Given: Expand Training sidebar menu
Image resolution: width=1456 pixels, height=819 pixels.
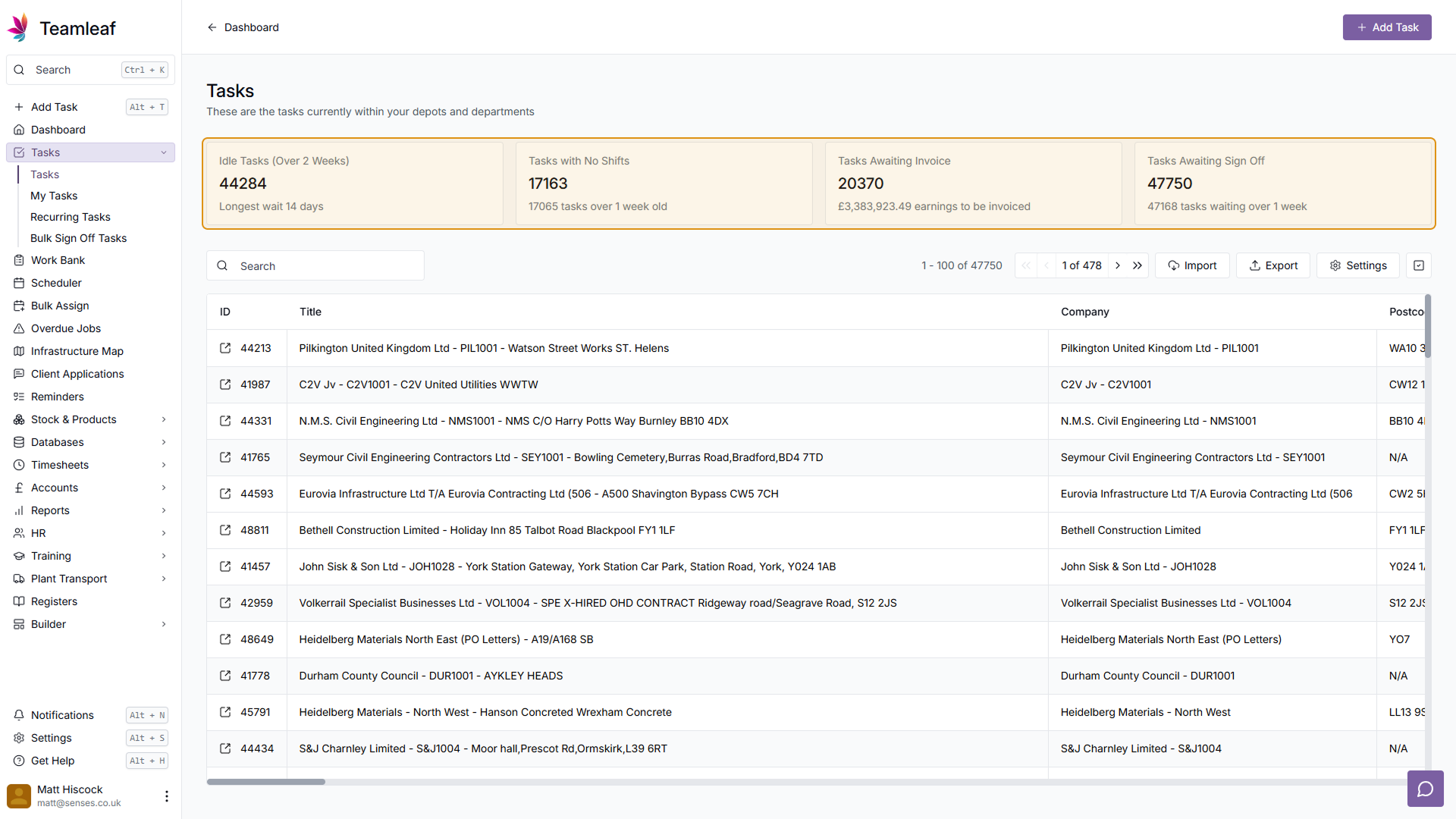Looking at the screenshot, I should [x=90, y=556].
